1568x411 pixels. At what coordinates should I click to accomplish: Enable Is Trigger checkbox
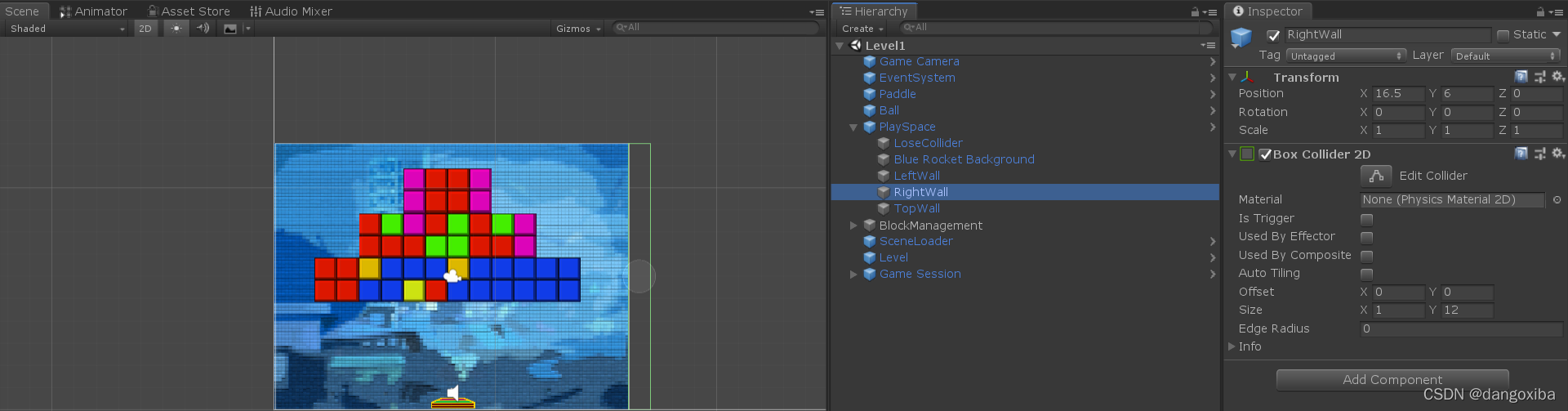(1367, 219)
